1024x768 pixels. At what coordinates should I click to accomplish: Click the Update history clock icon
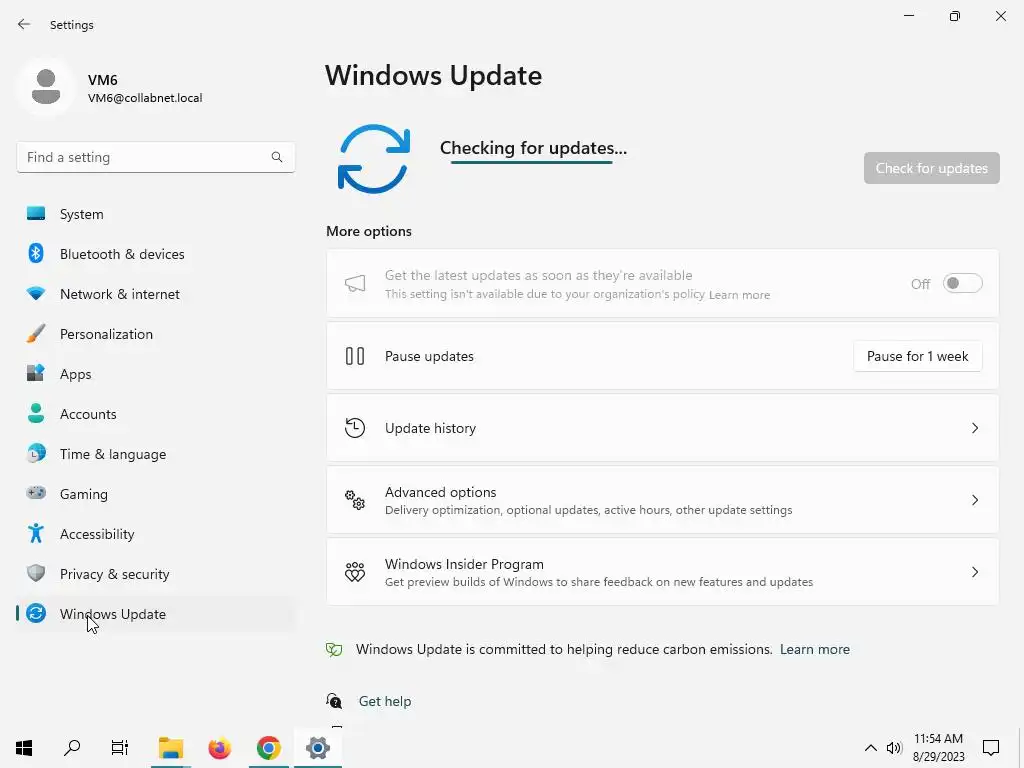point(355,428)
